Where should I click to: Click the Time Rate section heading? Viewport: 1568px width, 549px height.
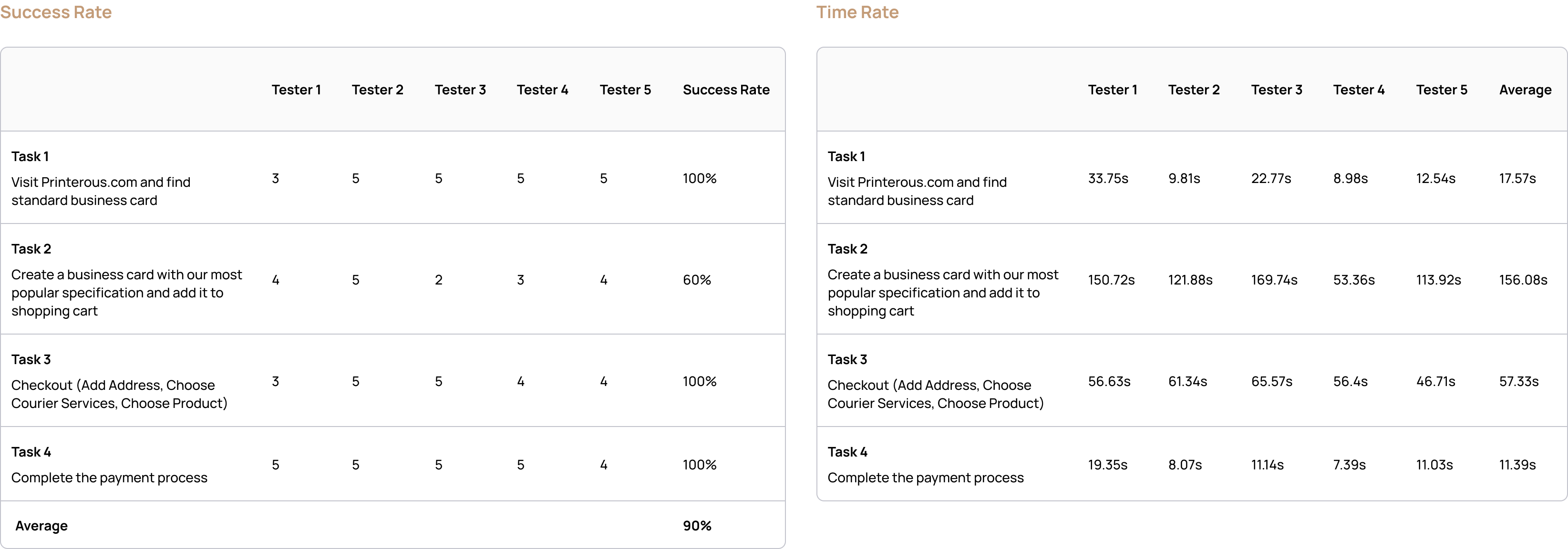[857, 12]
